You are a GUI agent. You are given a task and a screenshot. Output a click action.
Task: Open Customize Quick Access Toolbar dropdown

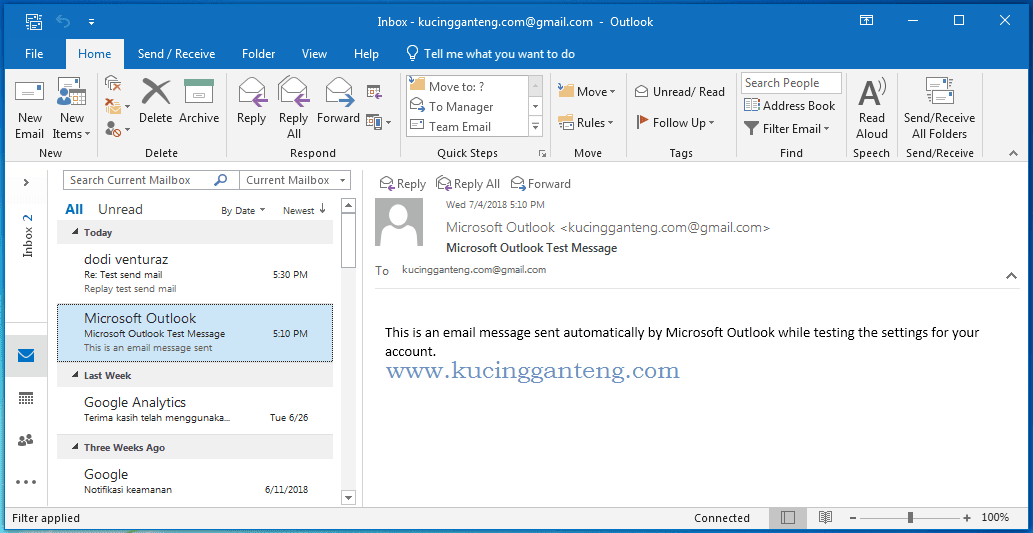(92, 21)
